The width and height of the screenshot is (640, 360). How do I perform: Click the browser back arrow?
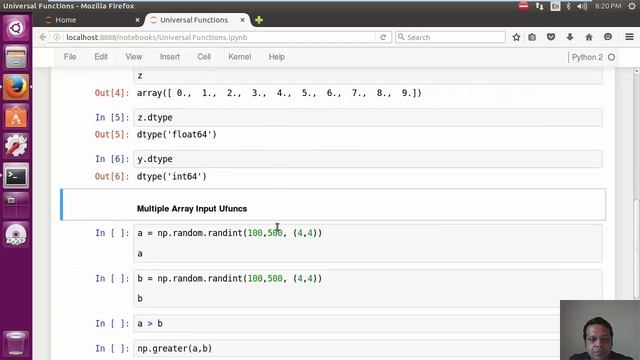click(42, 37)
